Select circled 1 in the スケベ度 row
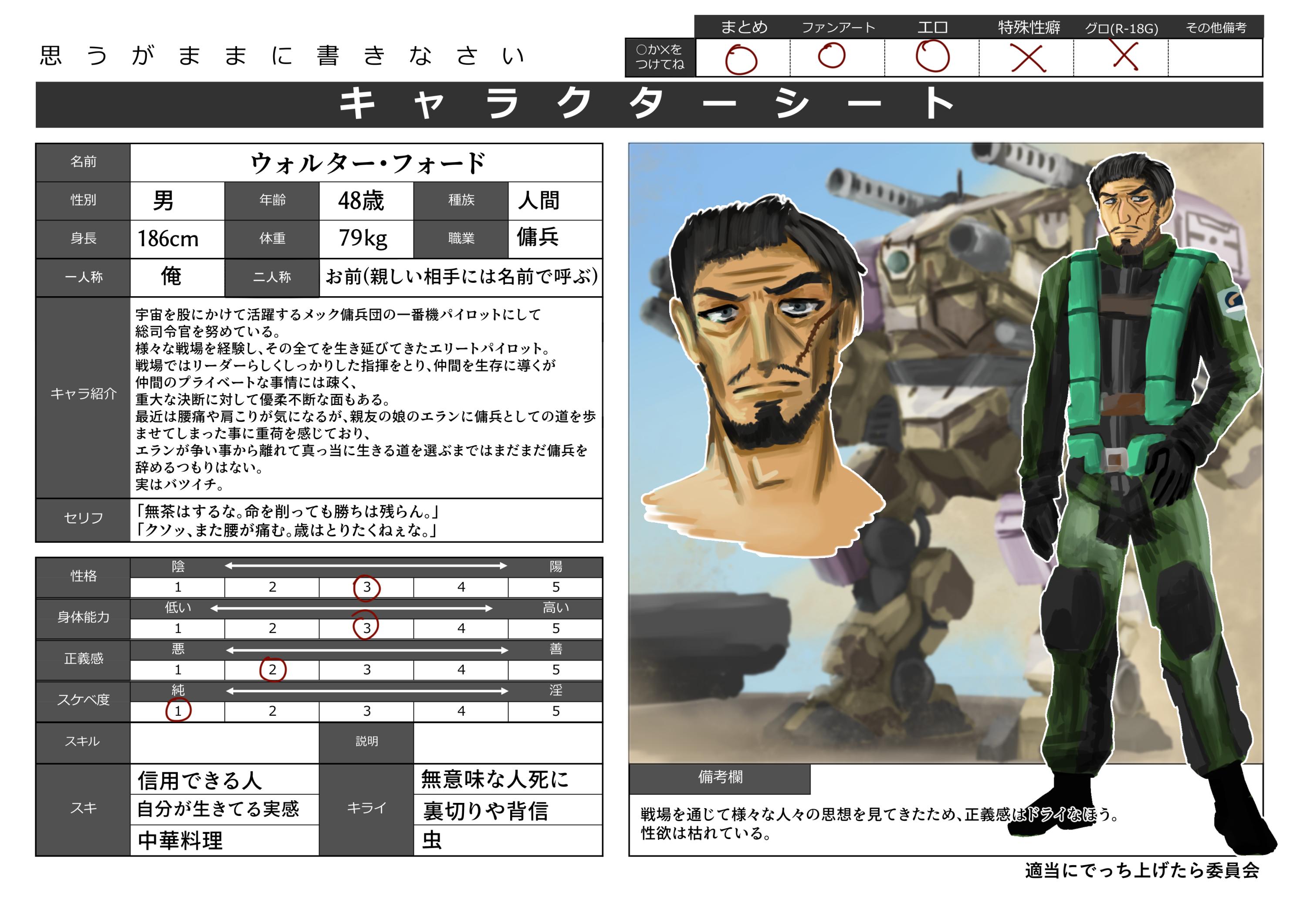This screenshot has height=924, width=1307. tap(178, 711)
